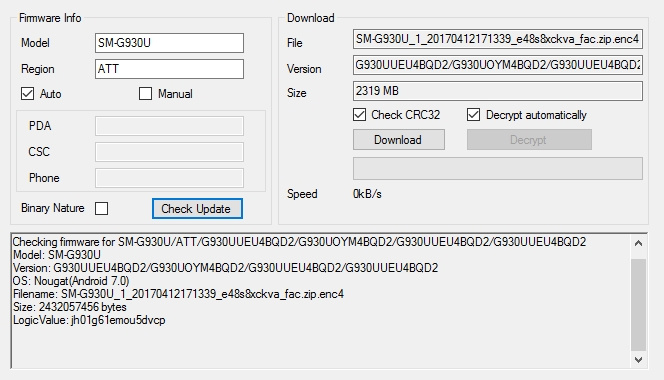
Task: Click the Version field in Download section
Action: click(498, 65)
